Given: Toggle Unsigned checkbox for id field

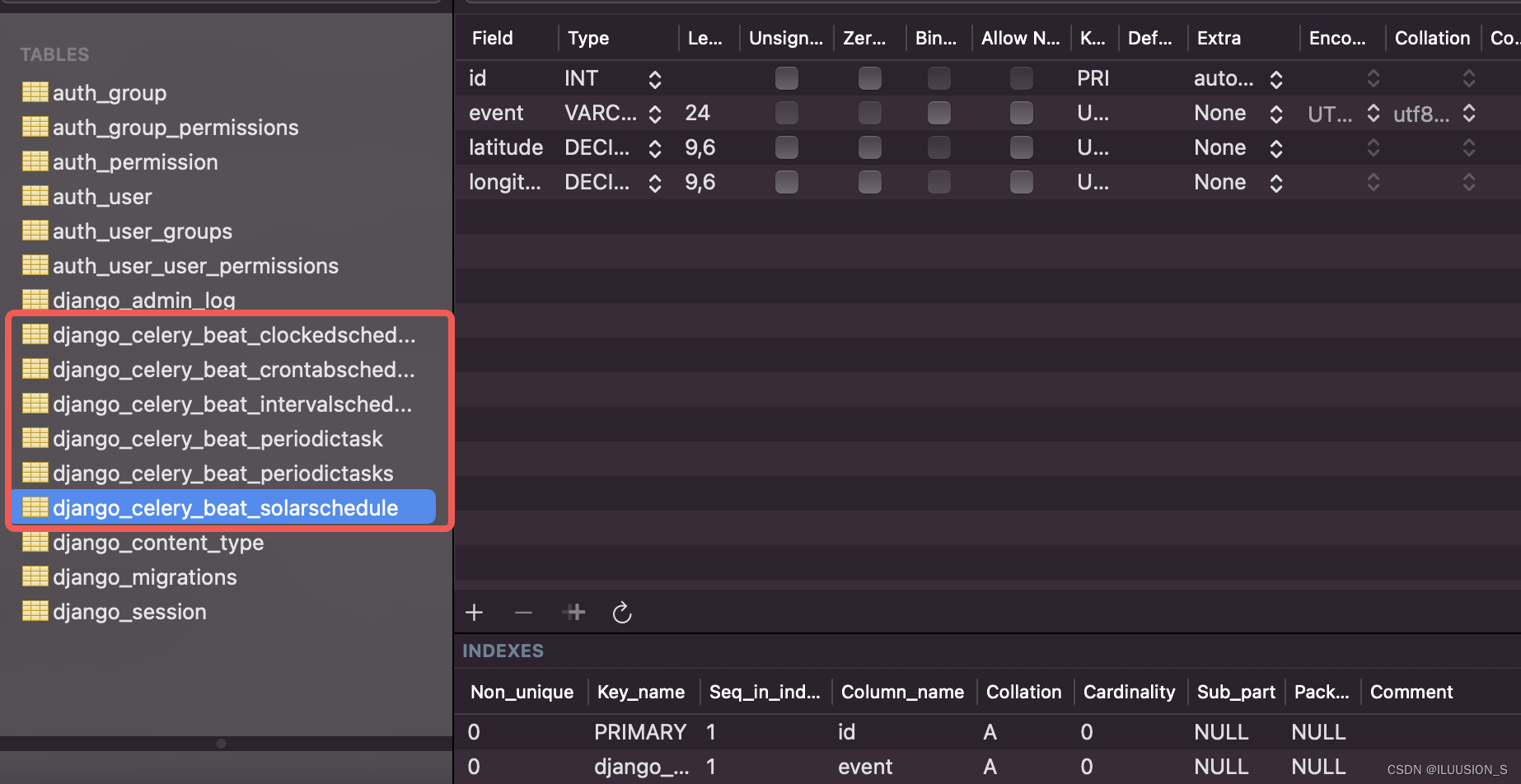Looking at the screenshot, I should [x=787, y=78].
